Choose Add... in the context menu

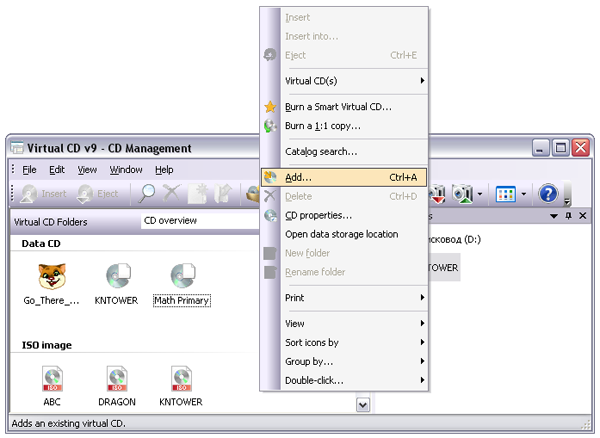344,177
